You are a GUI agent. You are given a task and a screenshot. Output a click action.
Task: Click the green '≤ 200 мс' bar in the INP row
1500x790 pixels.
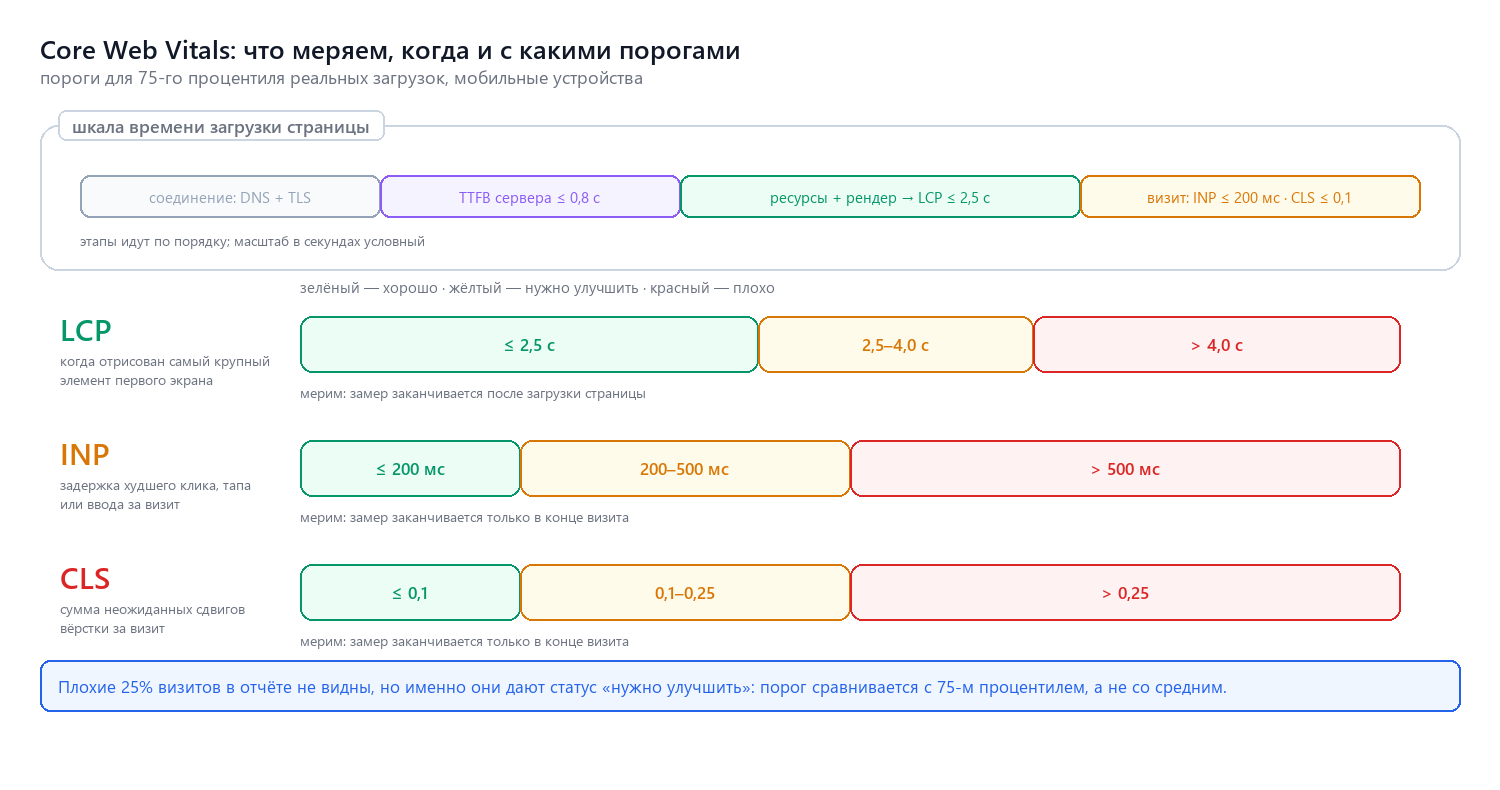(410, 469)
